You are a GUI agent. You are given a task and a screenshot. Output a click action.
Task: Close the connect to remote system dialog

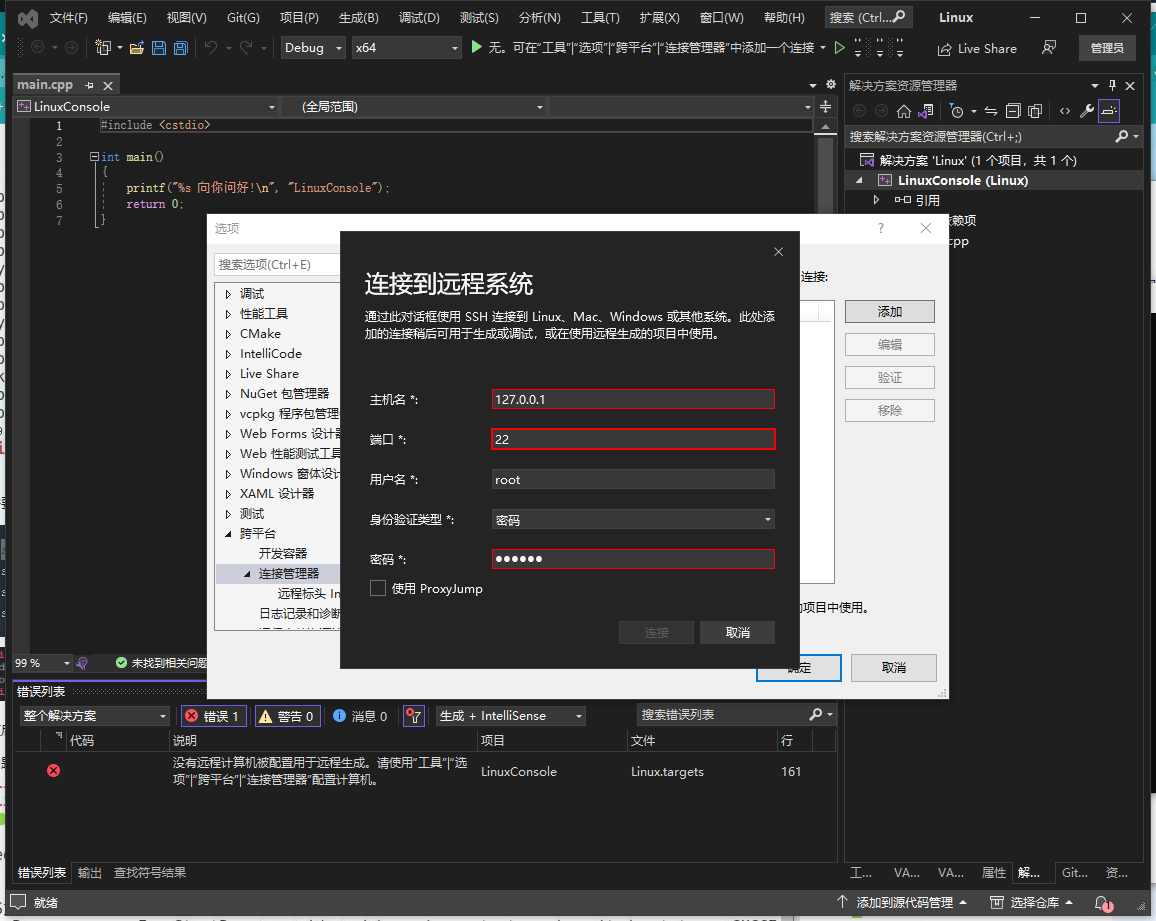(778, 252)
